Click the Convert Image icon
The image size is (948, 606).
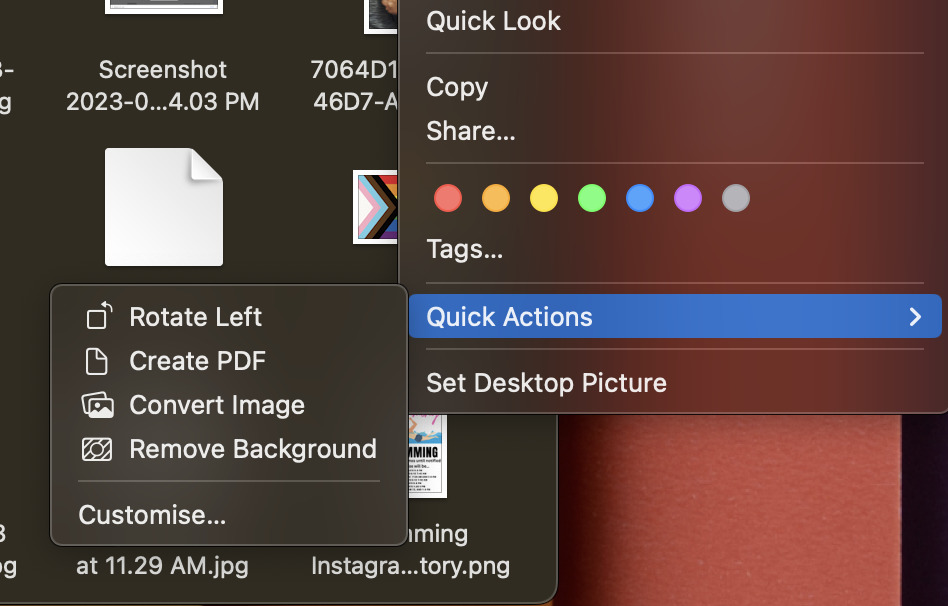(97, 405)
